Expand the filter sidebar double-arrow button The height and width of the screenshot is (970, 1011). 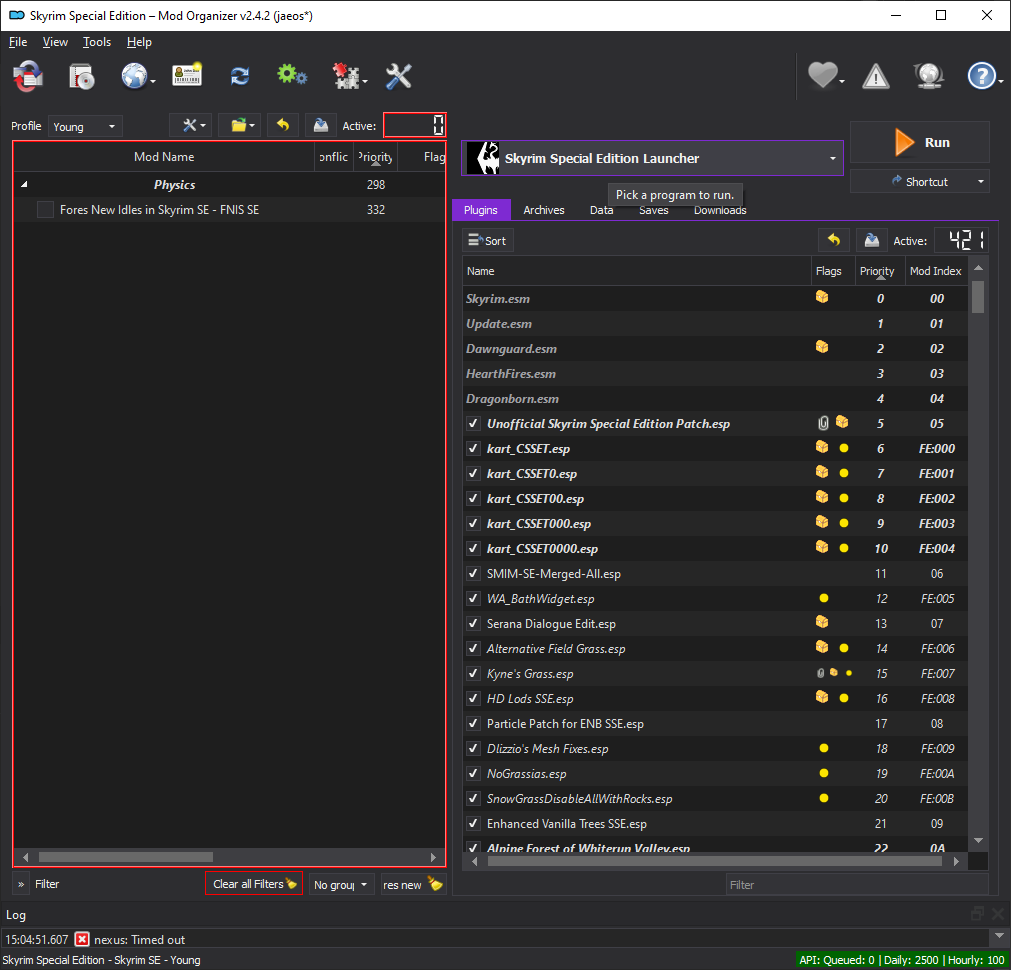21,884
